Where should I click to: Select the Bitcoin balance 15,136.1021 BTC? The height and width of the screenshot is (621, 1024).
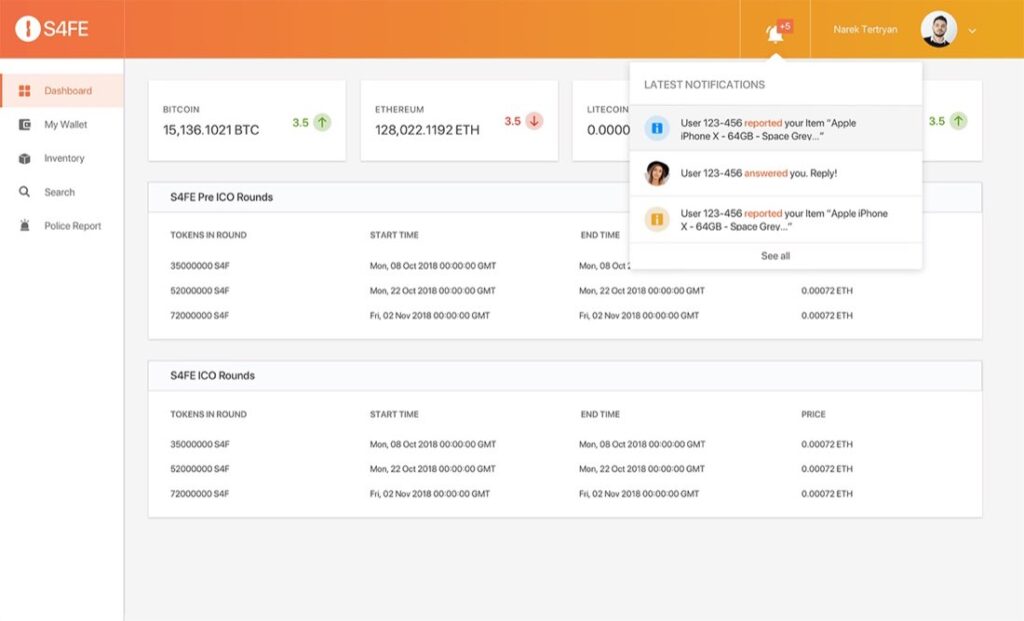pyautogui.click(x=211, y=130)
